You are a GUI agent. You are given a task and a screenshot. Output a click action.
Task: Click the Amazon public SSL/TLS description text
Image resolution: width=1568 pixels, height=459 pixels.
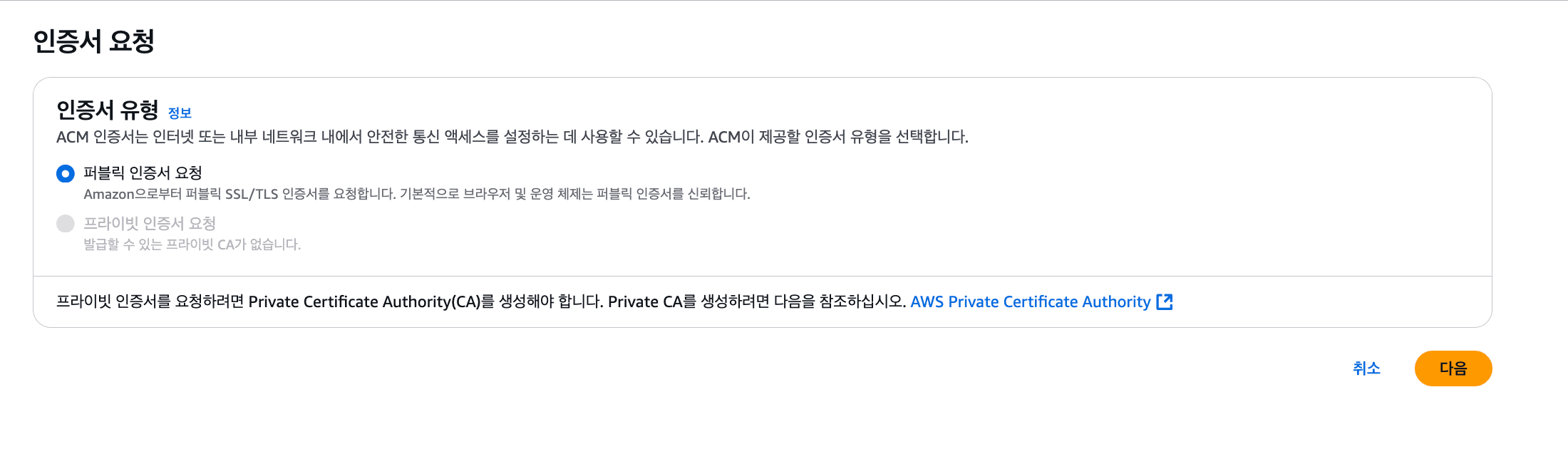pos(417,192)
